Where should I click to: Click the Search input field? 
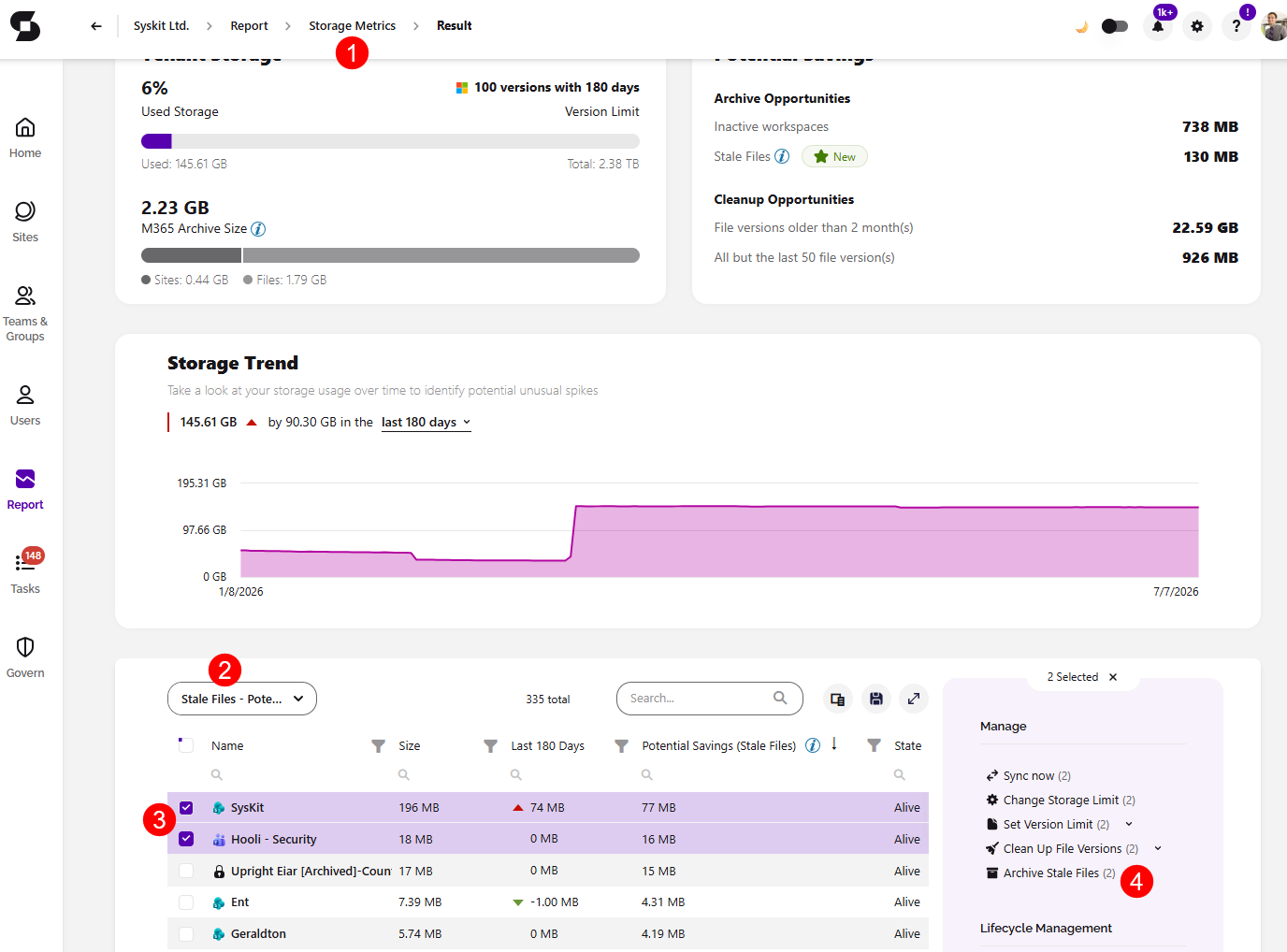coord(709,699)
